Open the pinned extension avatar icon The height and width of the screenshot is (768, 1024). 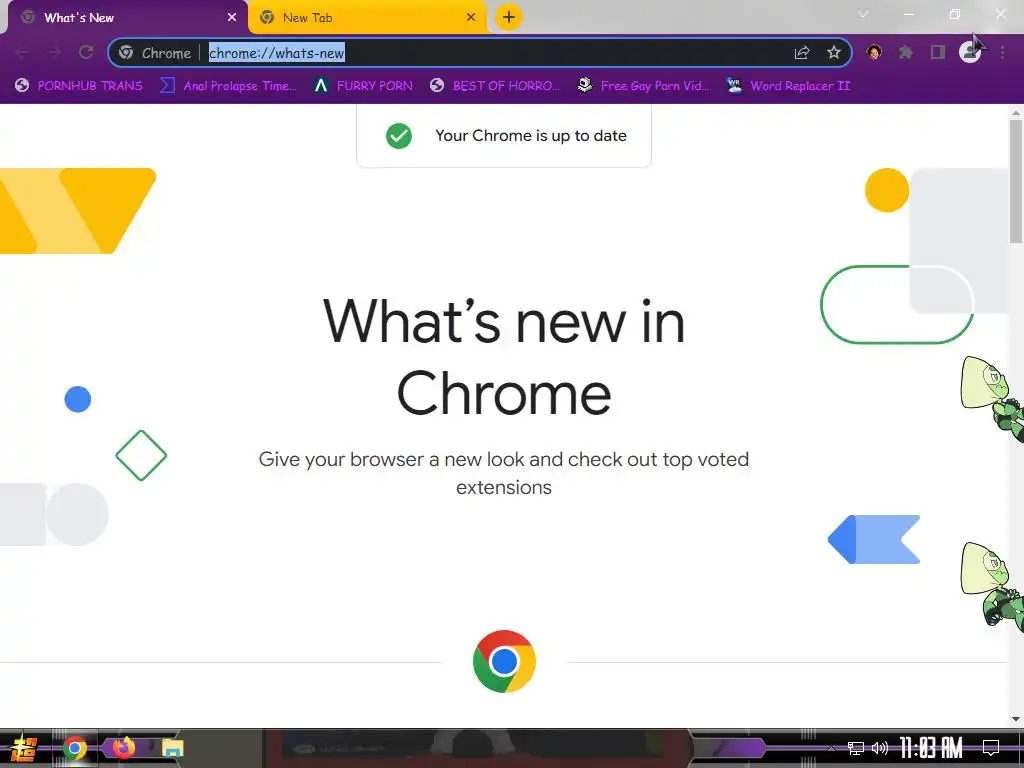[874, 52]
